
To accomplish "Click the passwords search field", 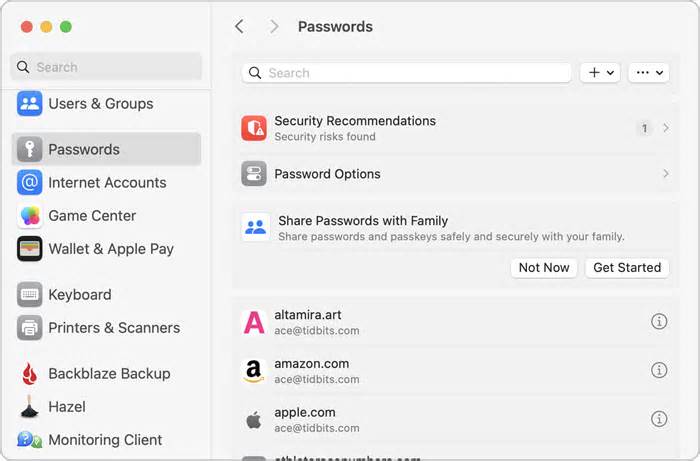I will pyautogui.click(x=406, y=73).
